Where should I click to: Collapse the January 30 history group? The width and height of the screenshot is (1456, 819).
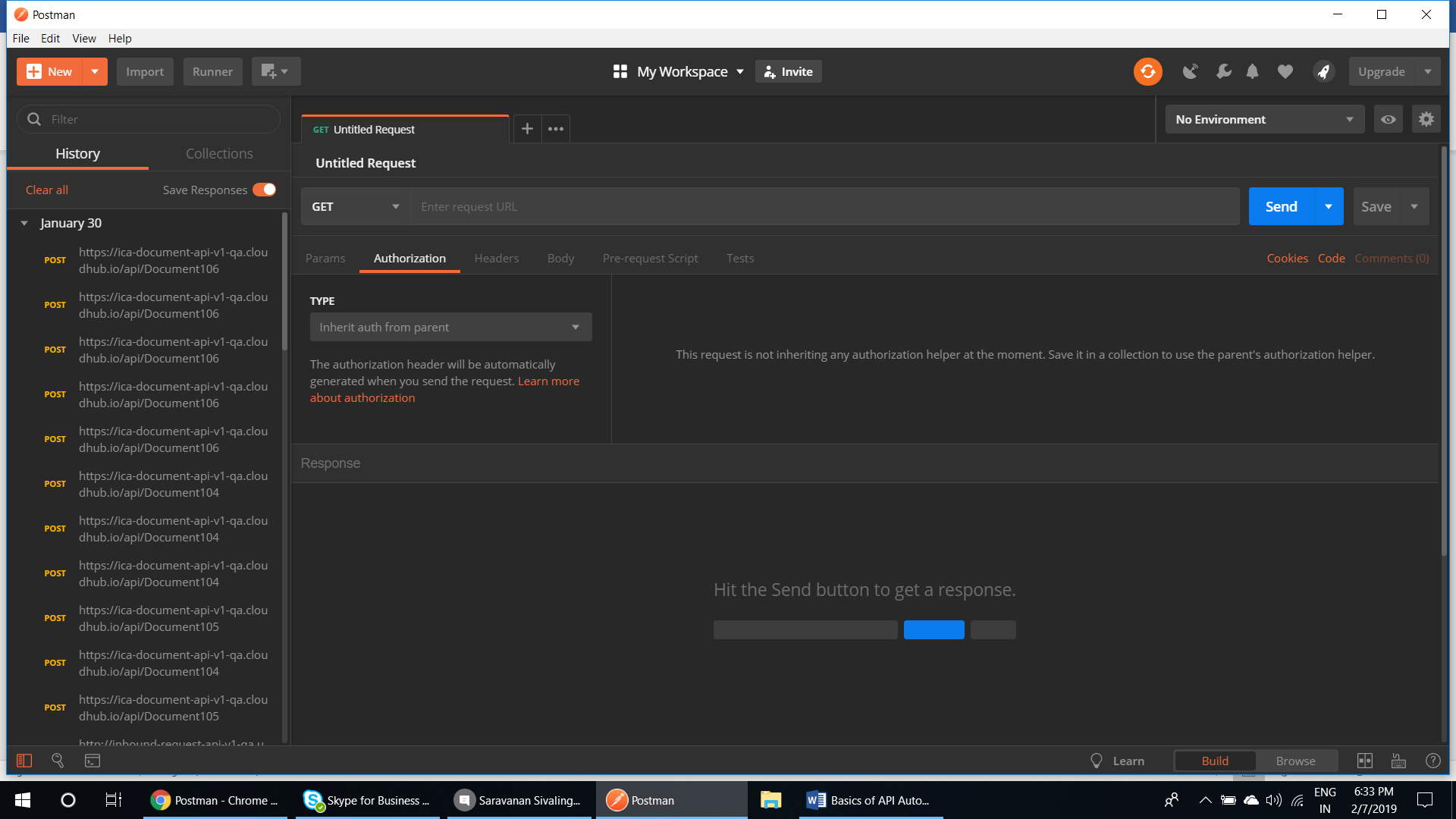click(x=24, y=223)
